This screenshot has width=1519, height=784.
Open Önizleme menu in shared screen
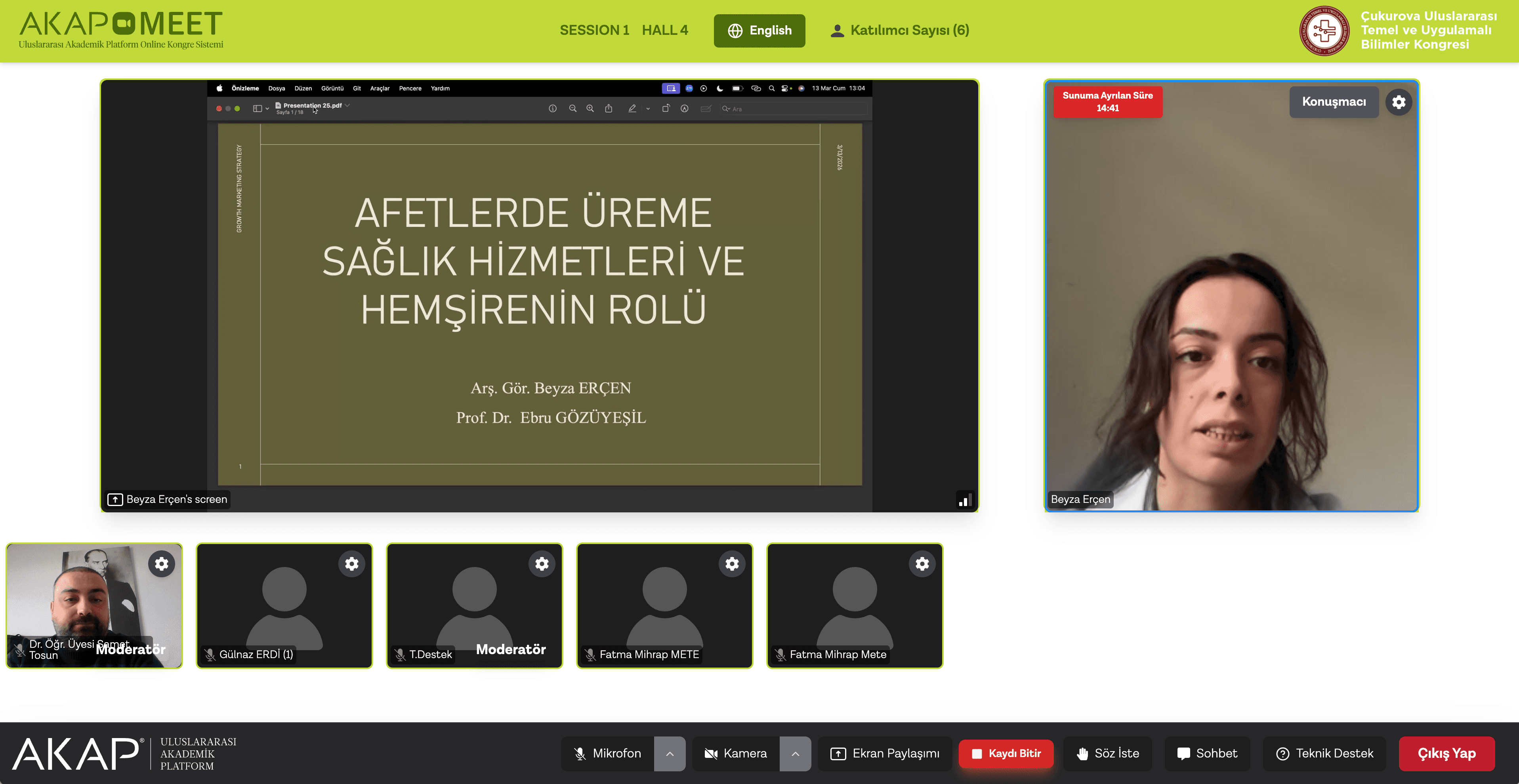click(x=245, y=88)
